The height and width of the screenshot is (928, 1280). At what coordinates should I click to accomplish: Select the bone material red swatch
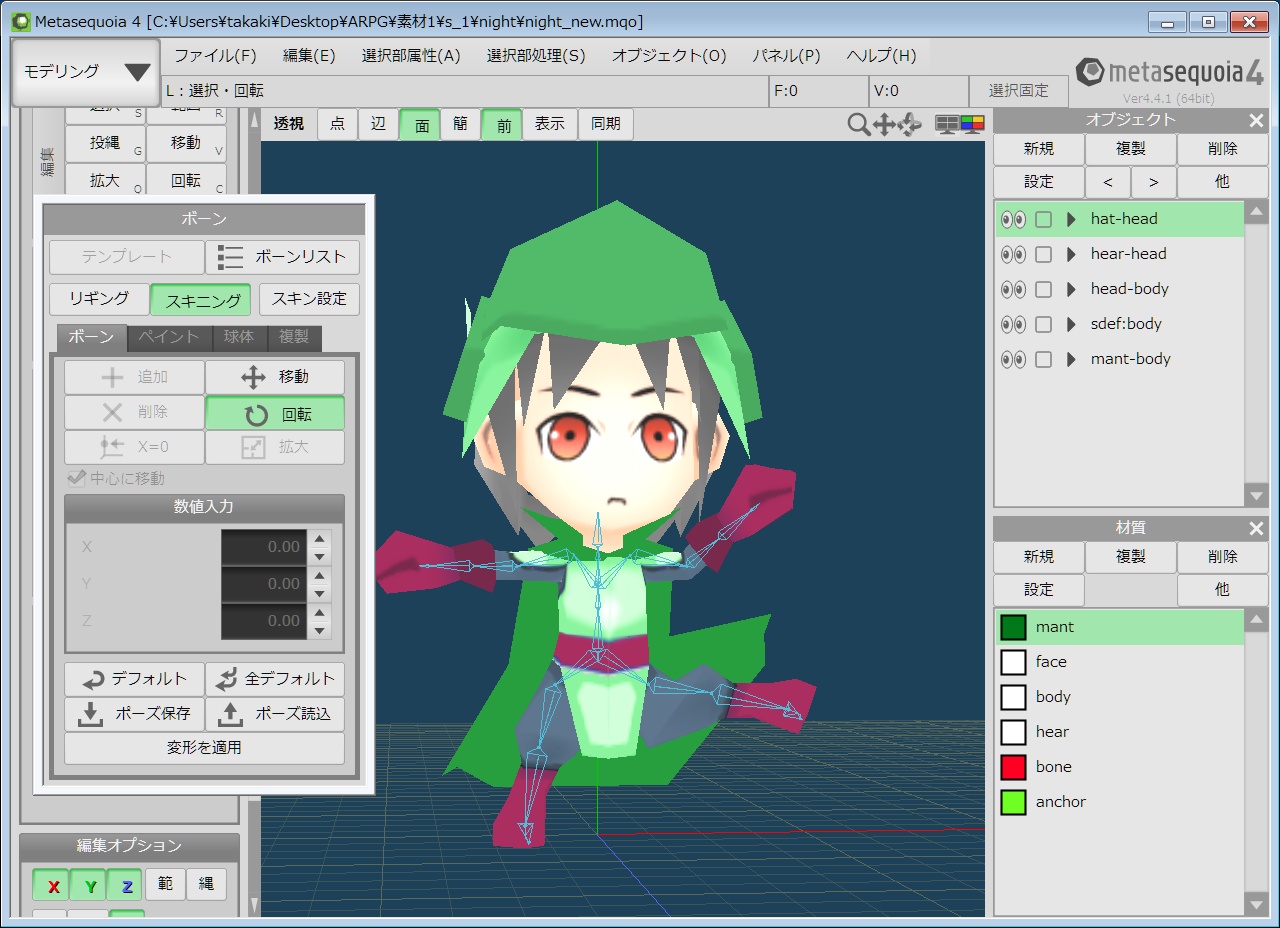click(x=1014, y=768)
